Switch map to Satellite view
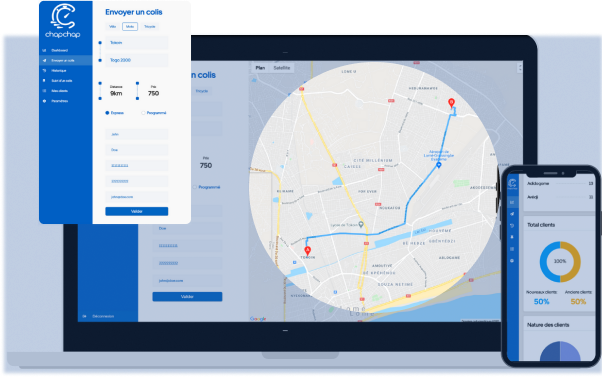 [281, 68]
